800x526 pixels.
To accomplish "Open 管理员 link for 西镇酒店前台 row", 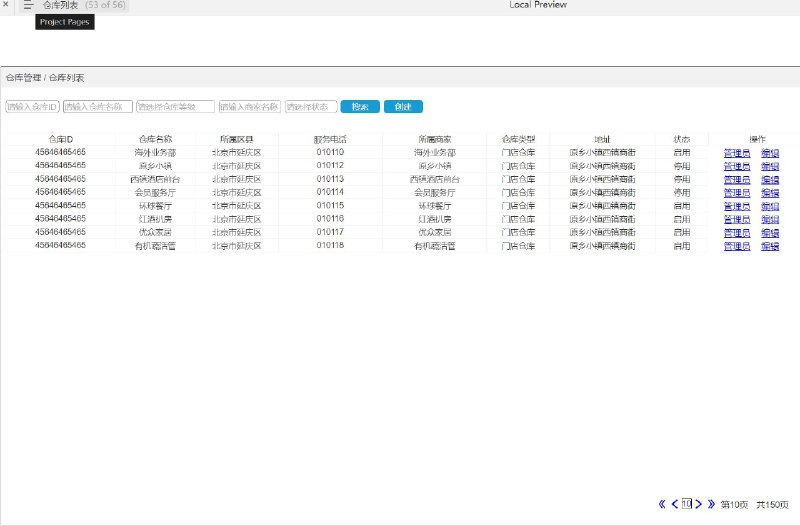I will (x=737, y=180).
